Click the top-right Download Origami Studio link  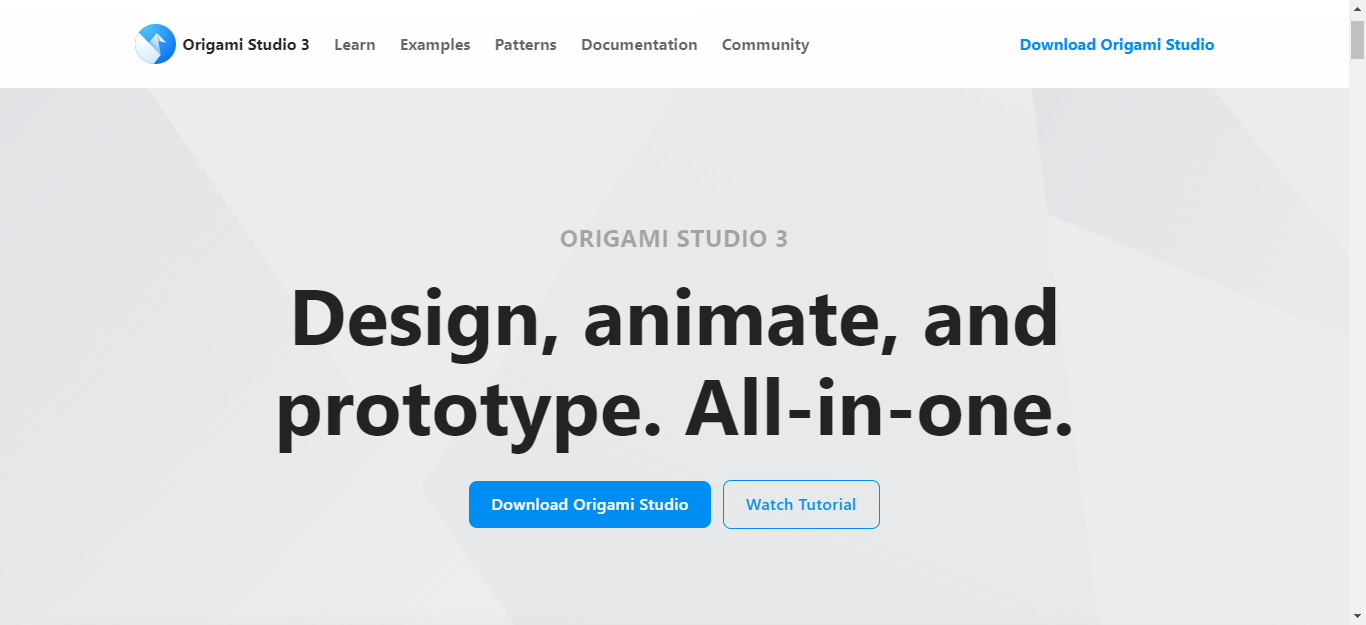point(1117,45)
